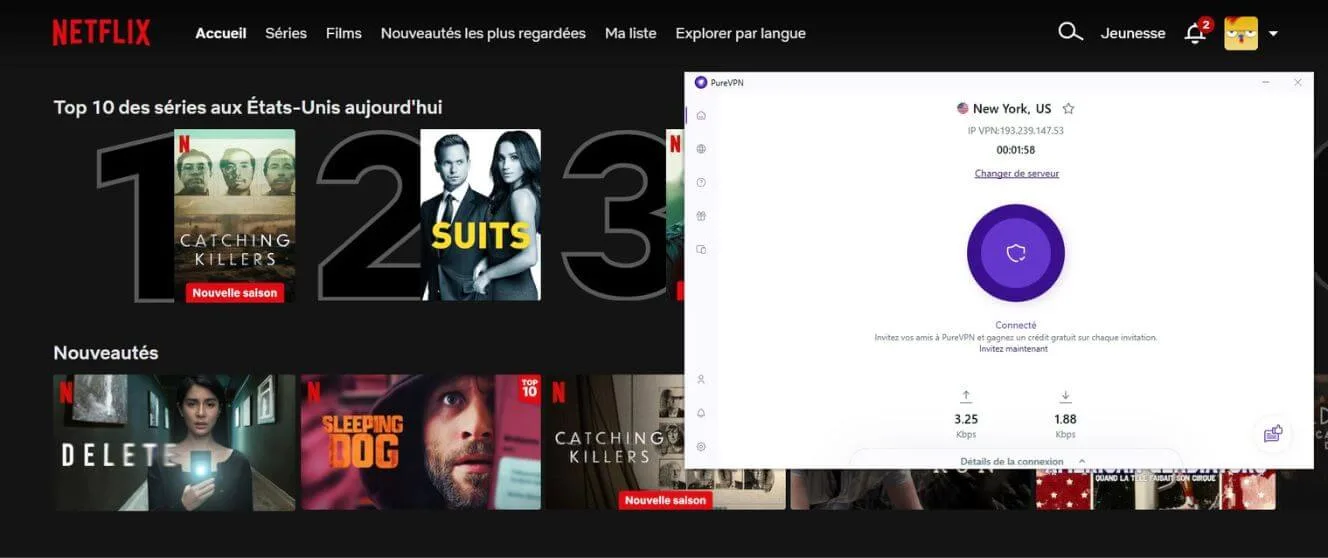Open the PureVPN home icon

tap(701, 116)
